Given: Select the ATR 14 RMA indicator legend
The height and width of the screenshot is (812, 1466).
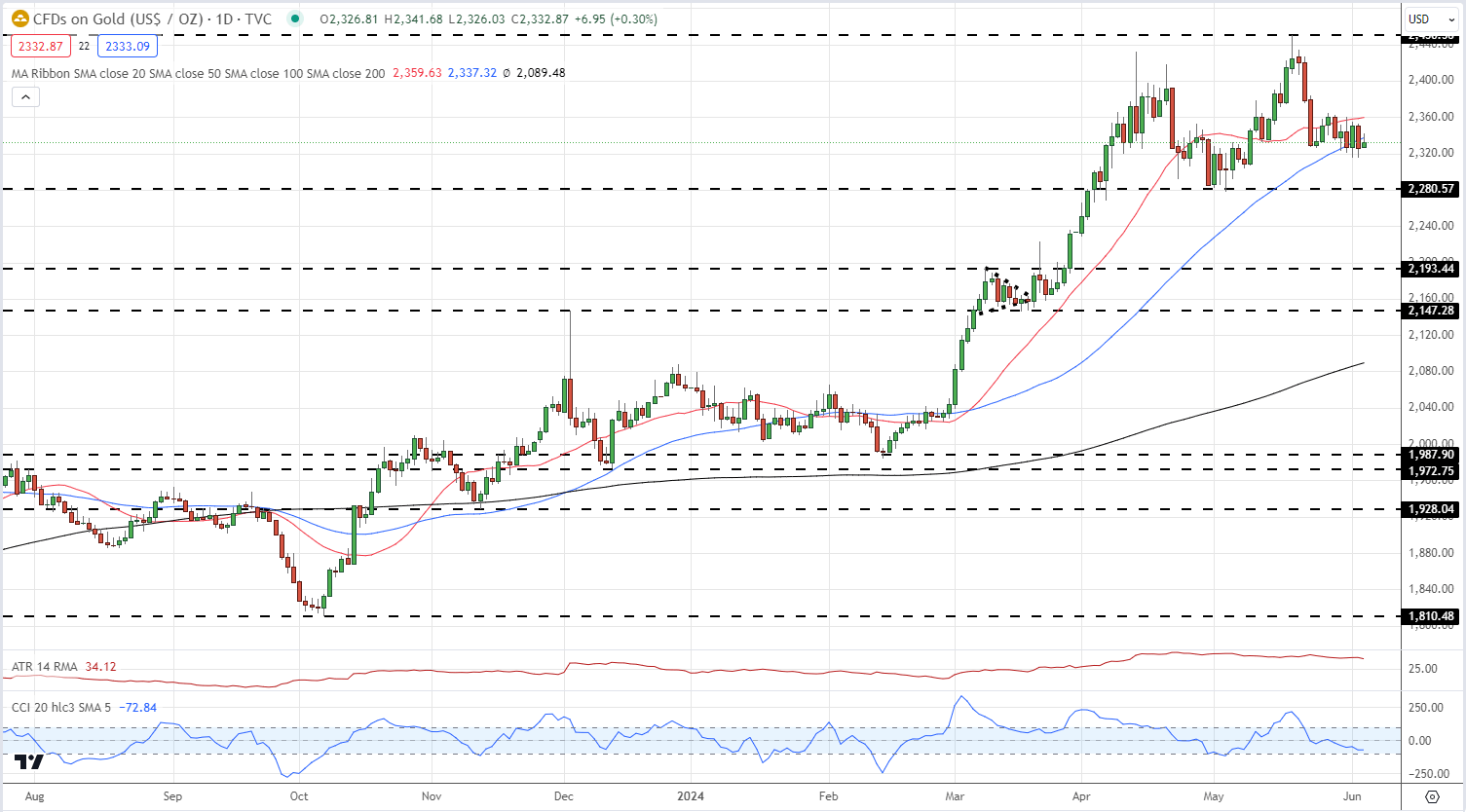Looking at the screenshot, I should click(45, 667).
